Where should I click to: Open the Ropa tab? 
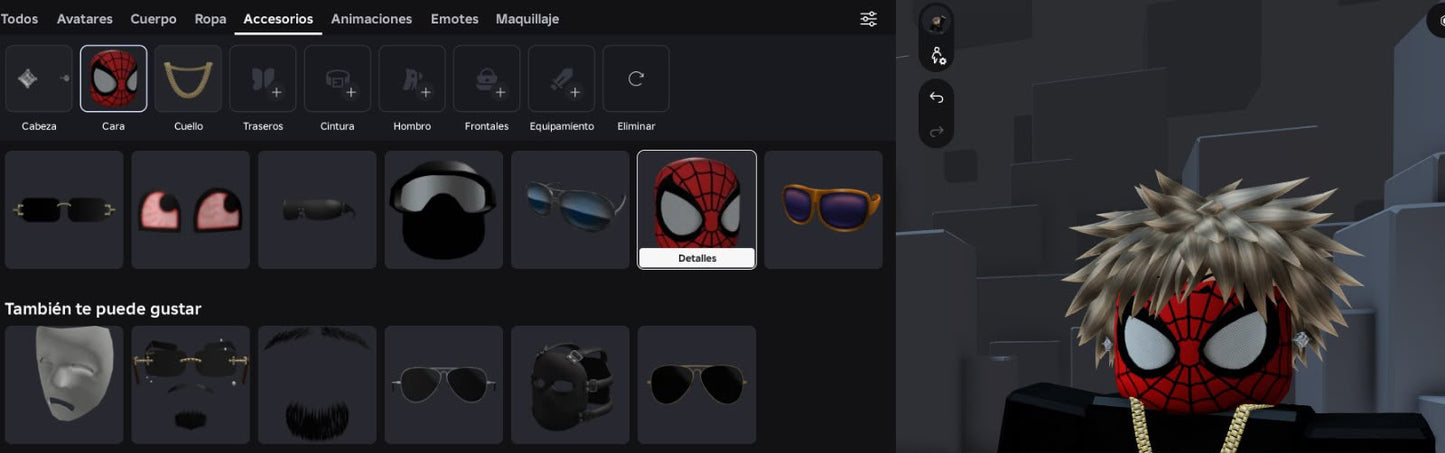coord(210,19)
